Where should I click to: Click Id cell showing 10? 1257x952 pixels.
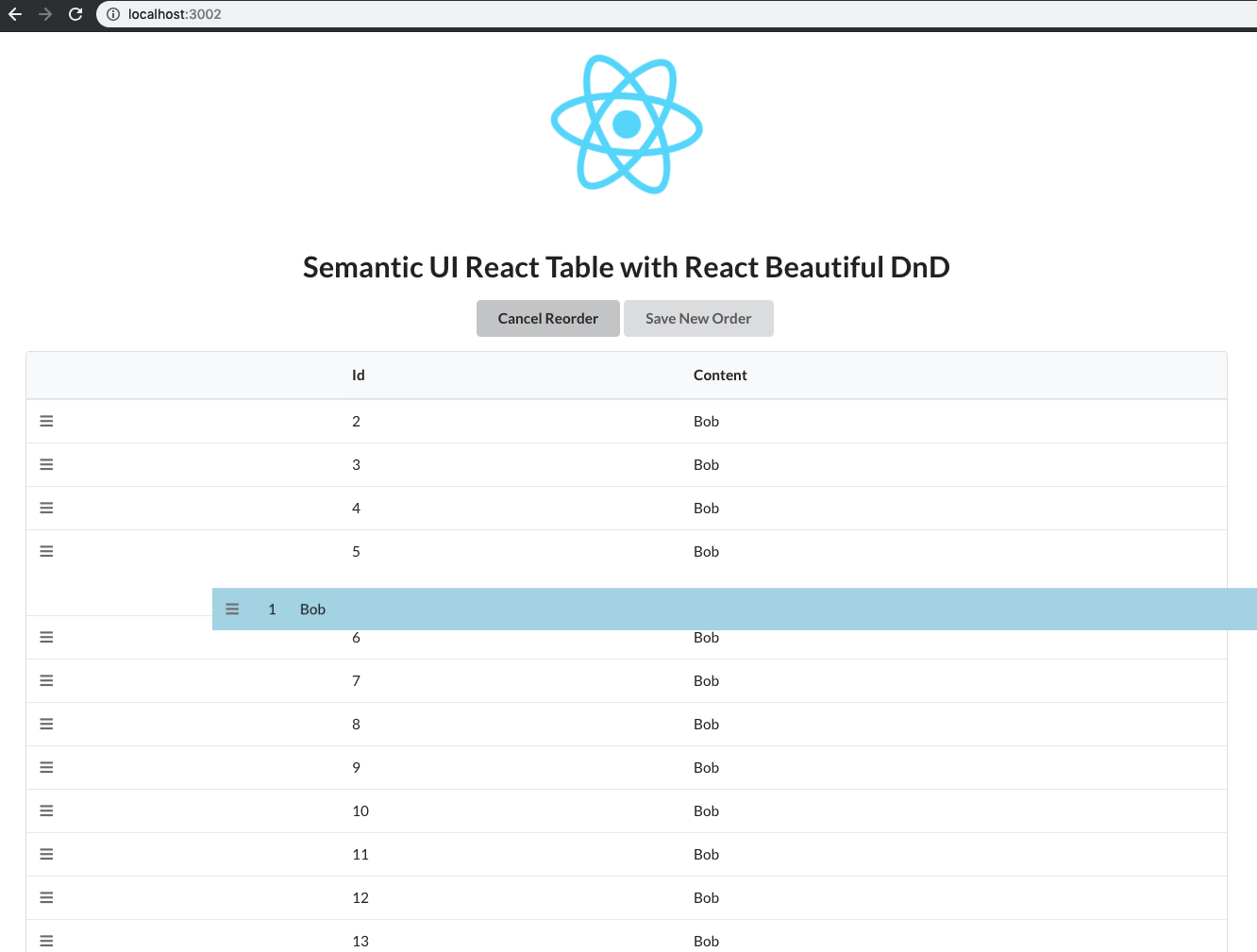[360, 810]
